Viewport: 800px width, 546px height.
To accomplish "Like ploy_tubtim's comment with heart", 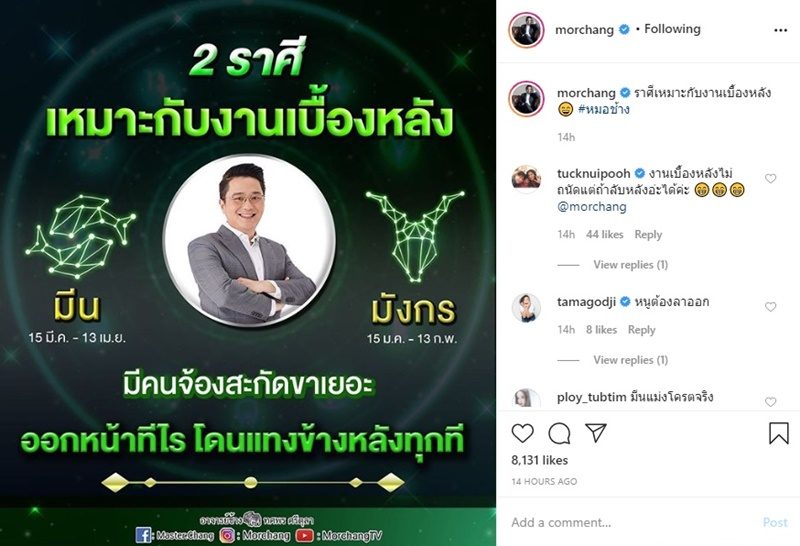I will pyautogui.click(x=770, y=402).
